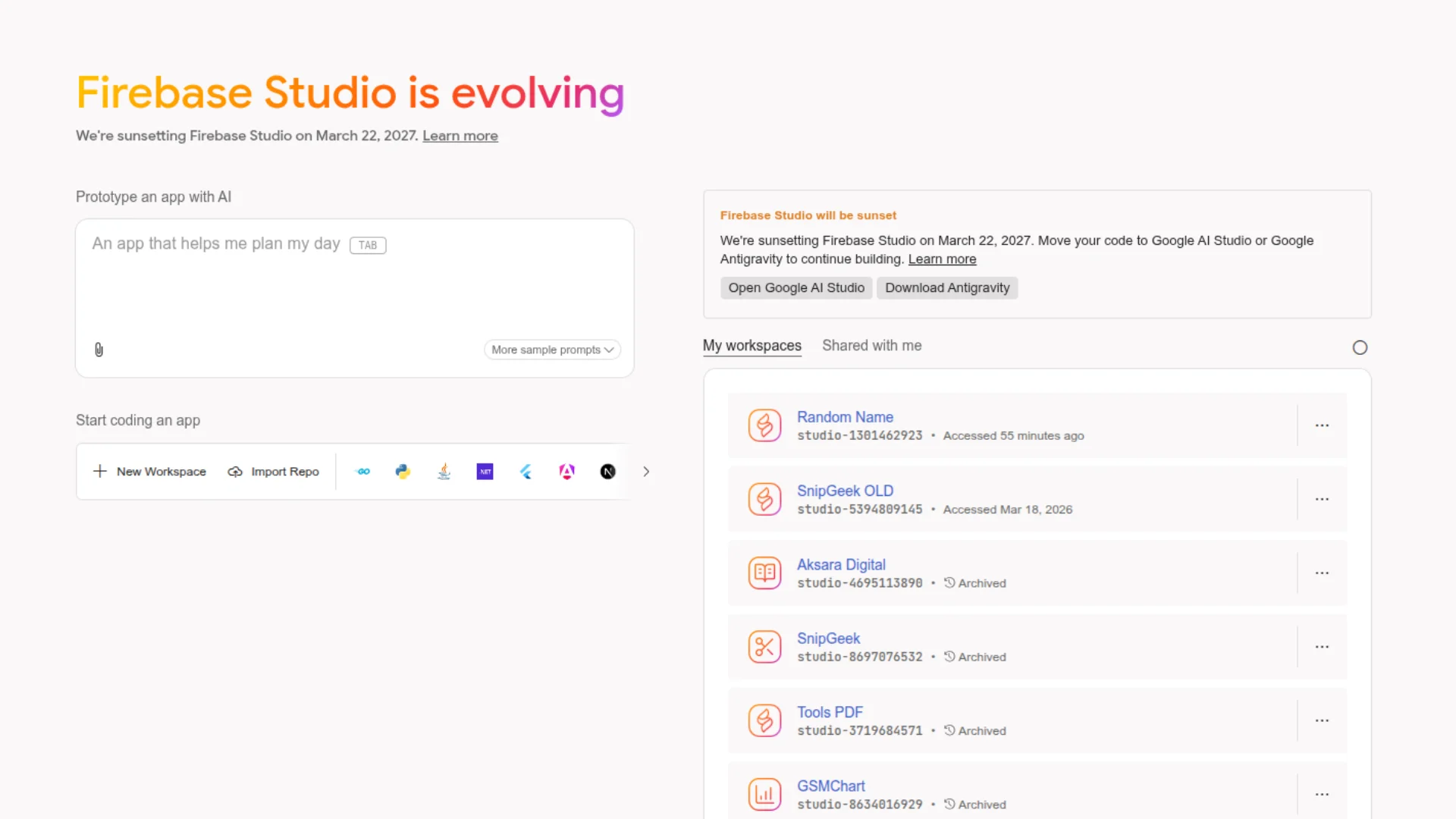Image resolution: width=1456 pixels, height=819 pixels.
Task: Open the options menu for Random Name workspace
Action: [1323, 425]
